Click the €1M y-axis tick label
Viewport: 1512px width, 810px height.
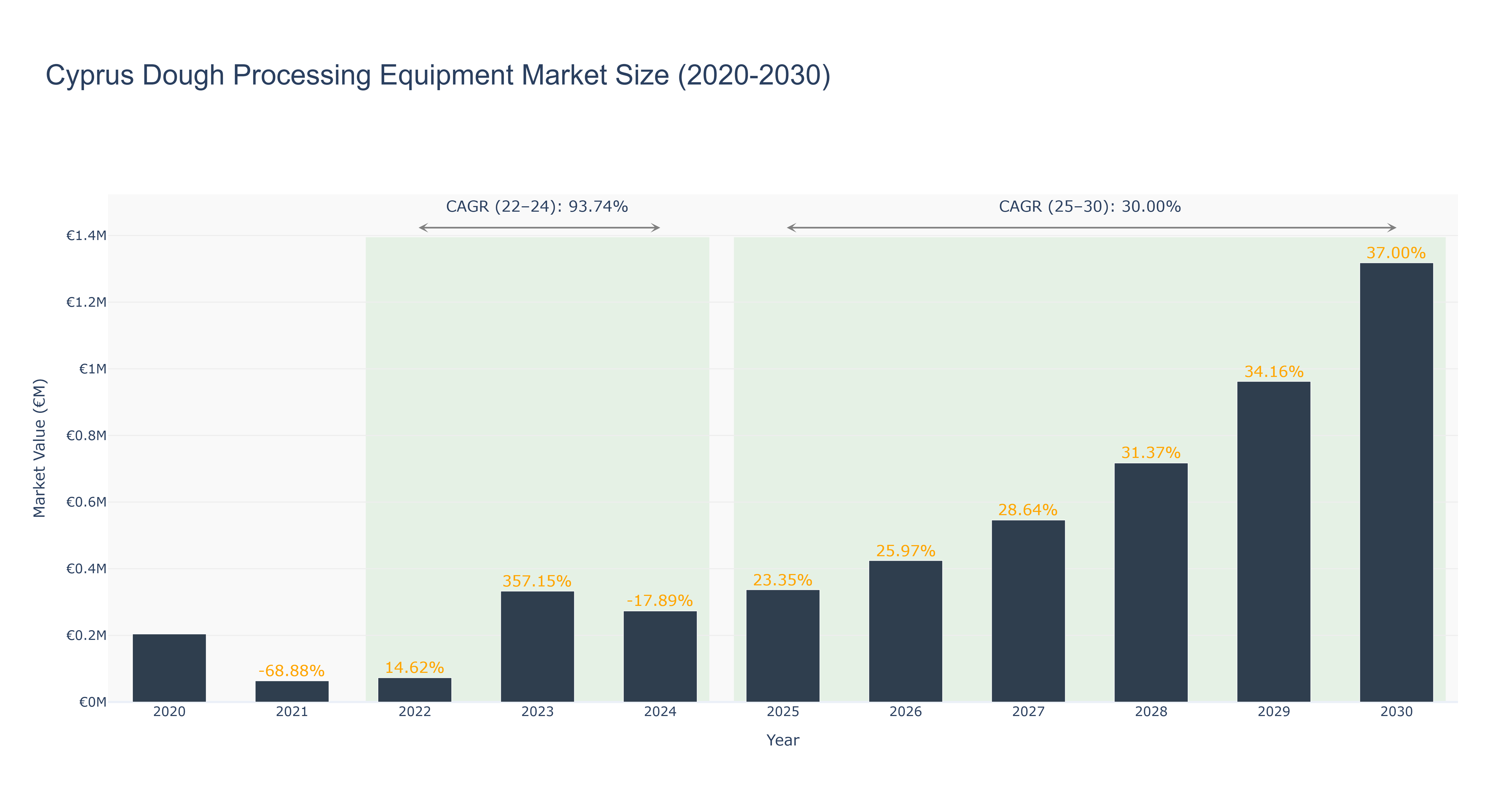coord(93,369)
